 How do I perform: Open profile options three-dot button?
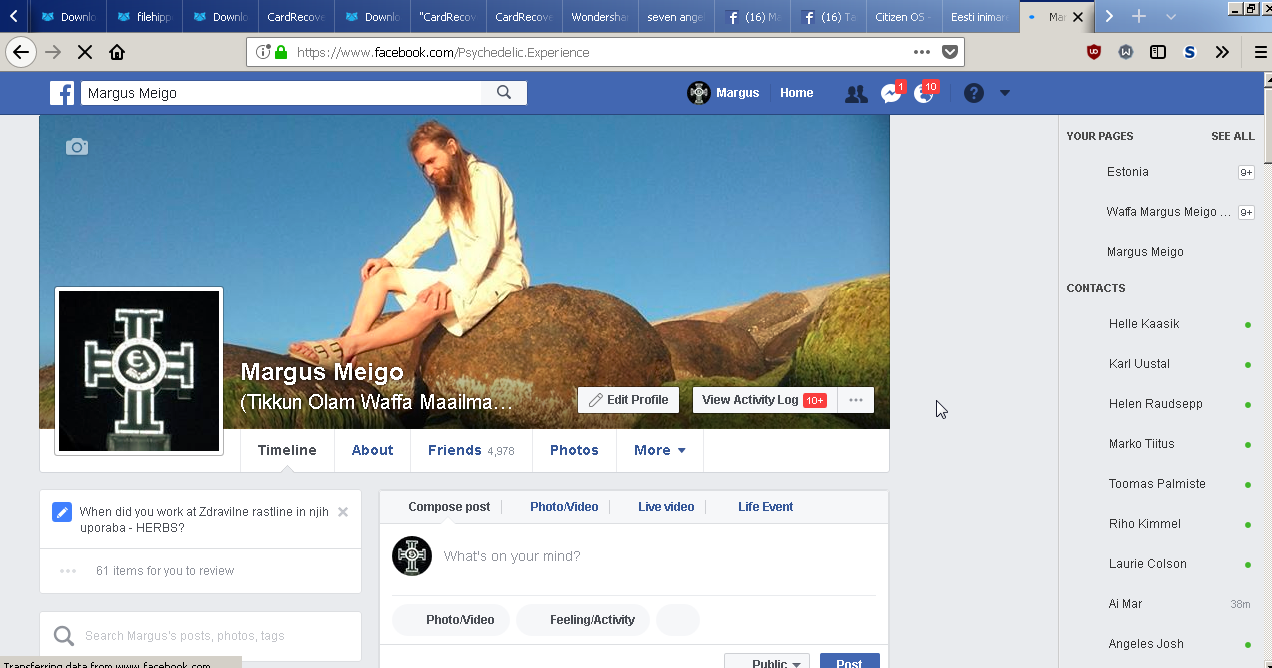tap(855, 400)
